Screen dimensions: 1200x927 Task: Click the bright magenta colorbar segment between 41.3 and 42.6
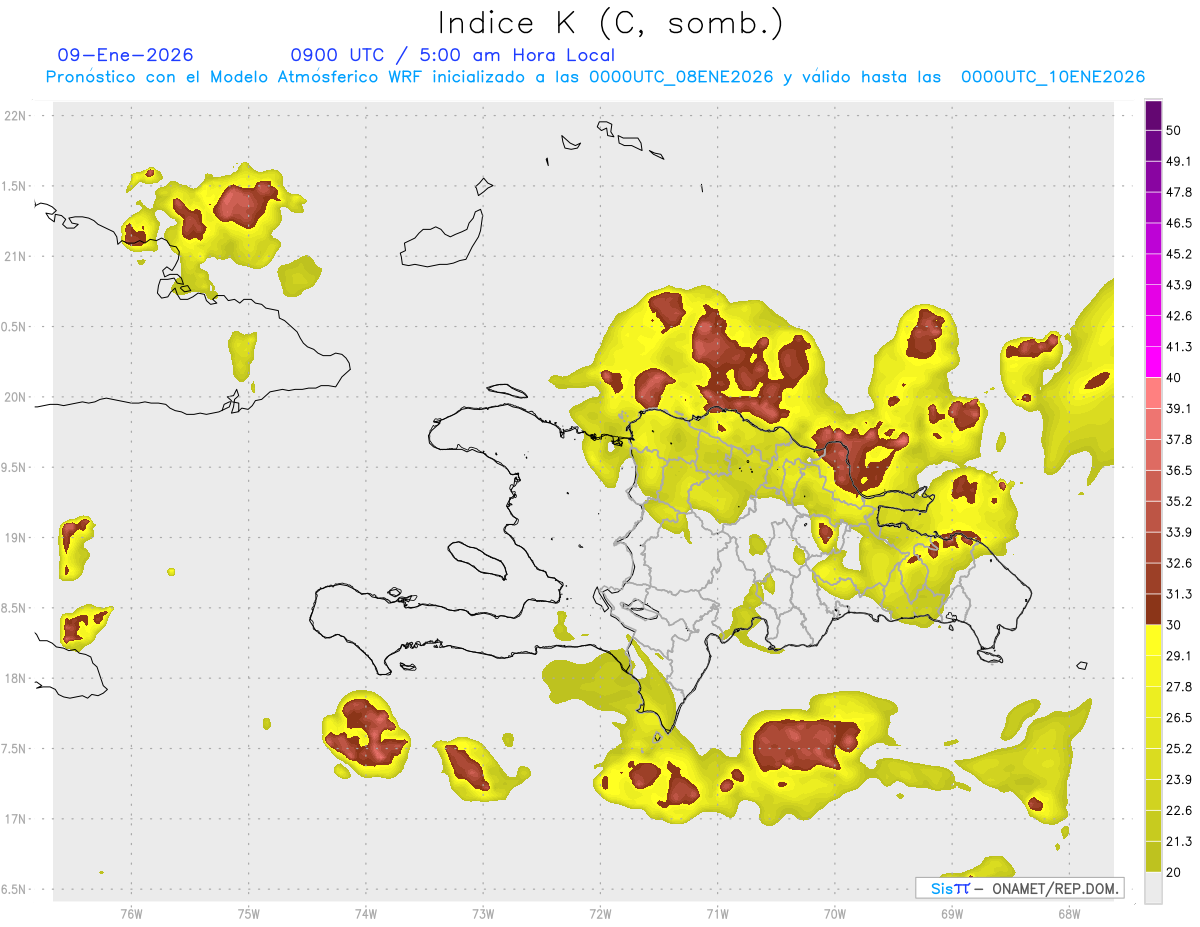1153,331
